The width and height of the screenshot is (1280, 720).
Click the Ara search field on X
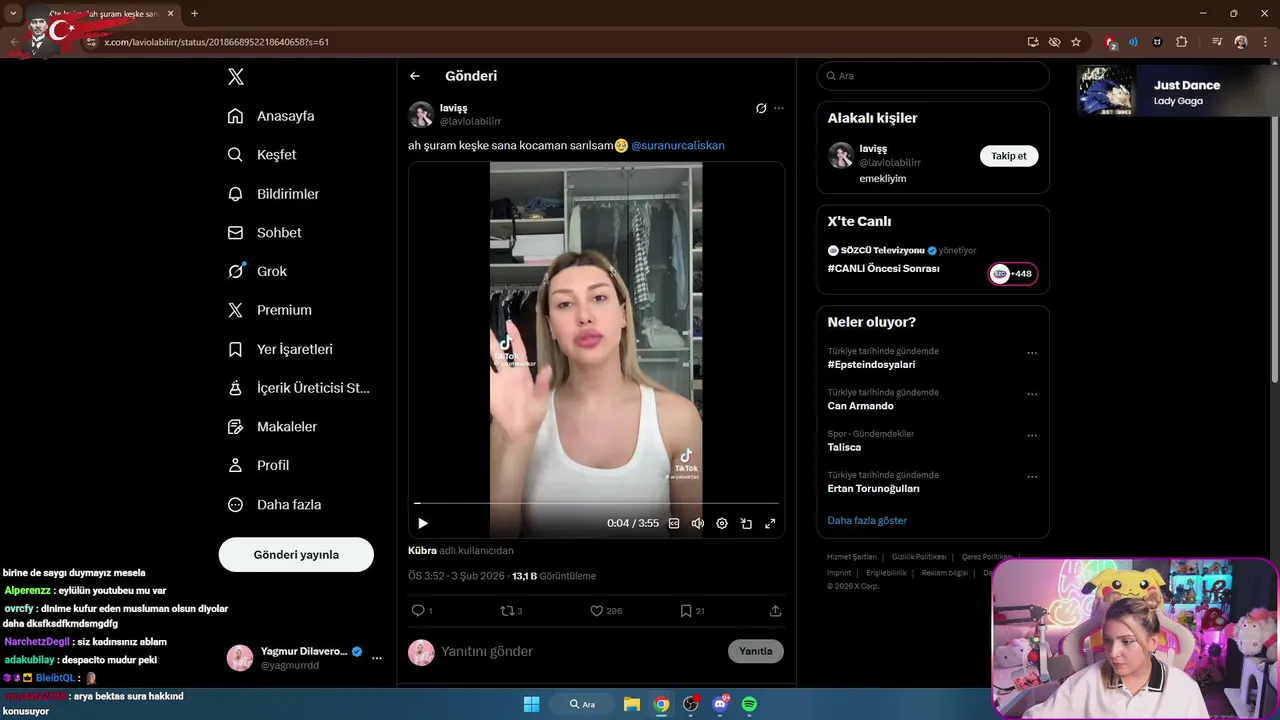click(933, 76)
